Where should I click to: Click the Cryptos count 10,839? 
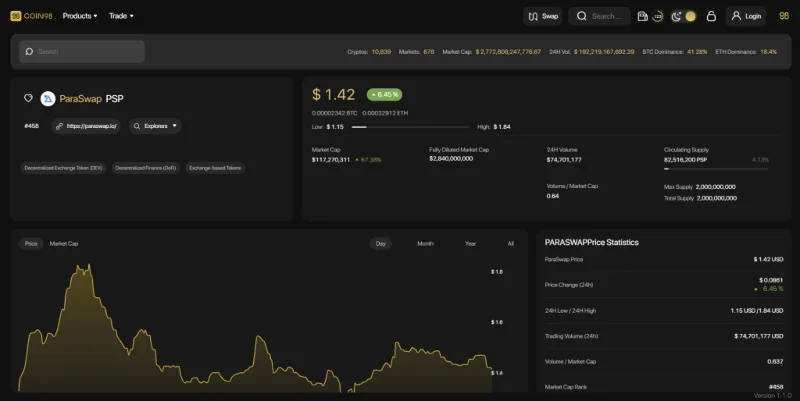(x=381, y=52)
